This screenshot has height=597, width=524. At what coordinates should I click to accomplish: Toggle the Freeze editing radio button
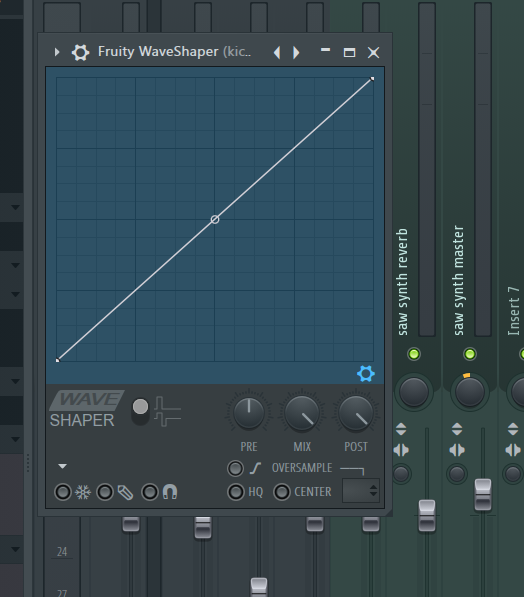(x=63, y=492)
